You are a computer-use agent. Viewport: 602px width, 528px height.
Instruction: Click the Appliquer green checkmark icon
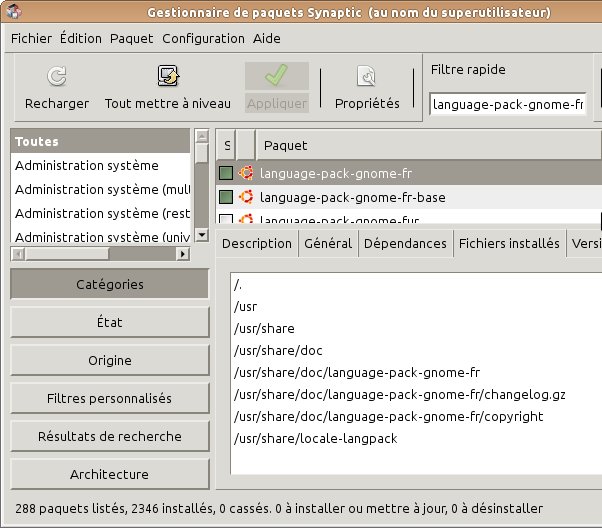(x=276, y=75)
